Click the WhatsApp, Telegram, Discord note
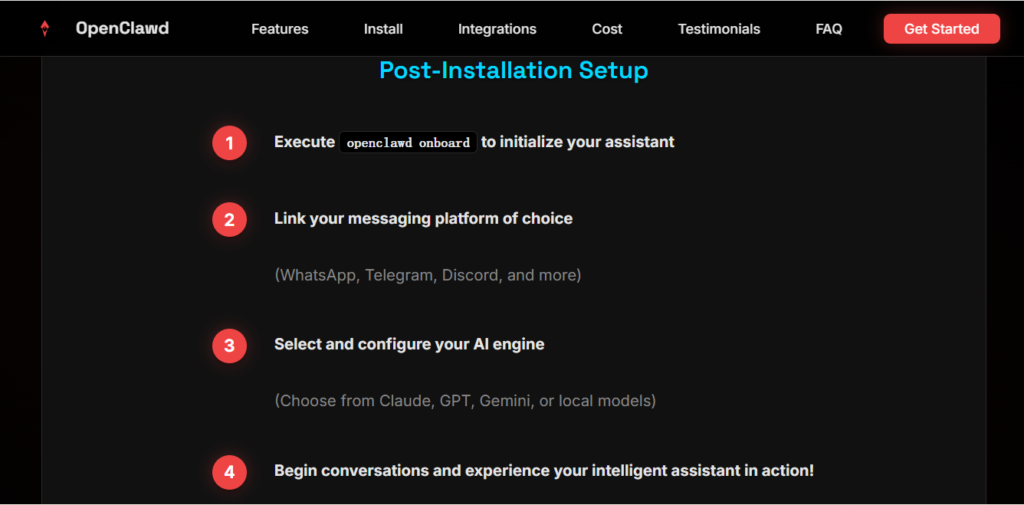The width and height of the screenshot is (1024, 505). (x=427, y=274)
